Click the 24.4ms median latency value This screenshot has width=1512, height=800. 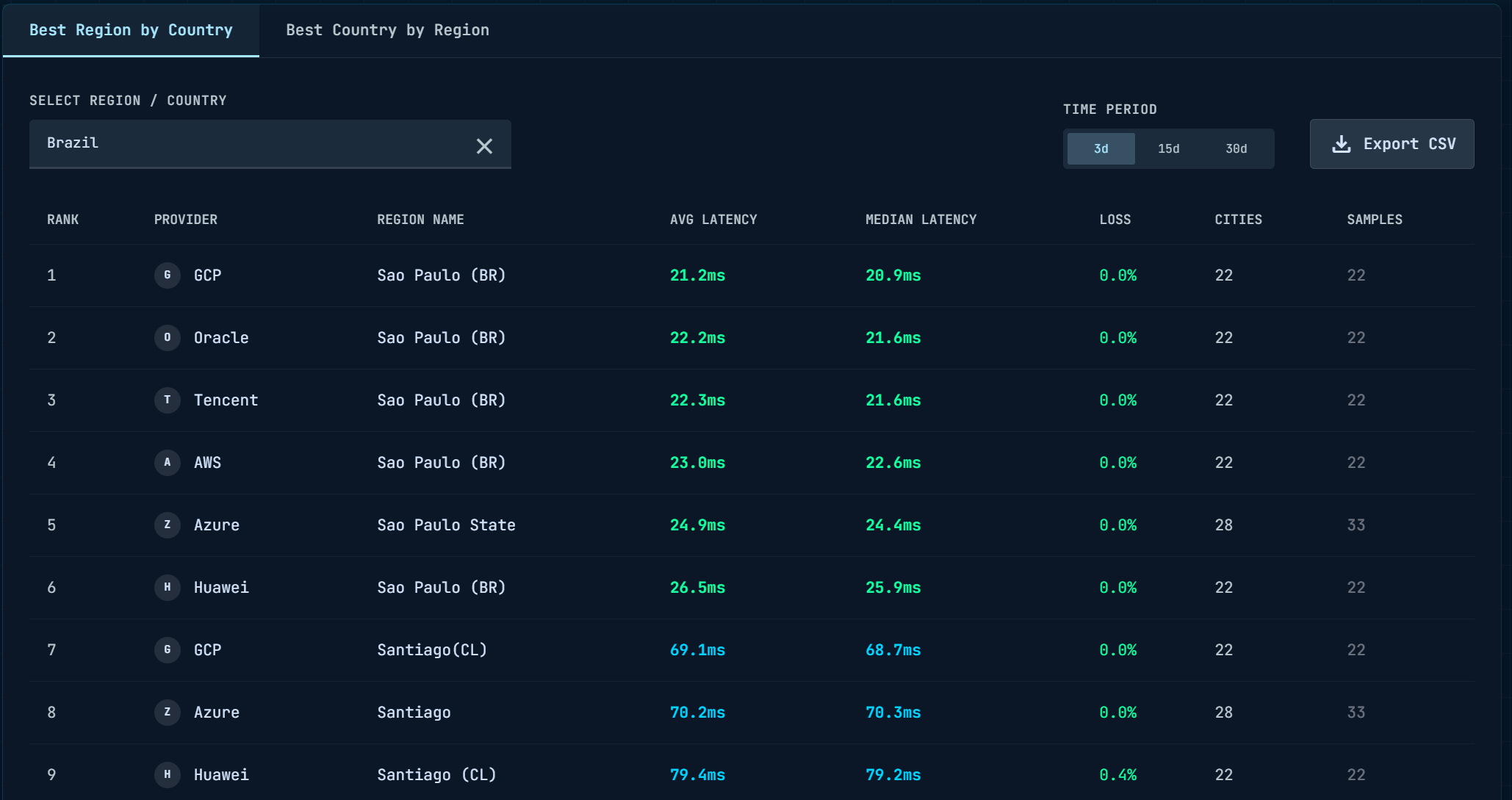click(x=893, y=525)
